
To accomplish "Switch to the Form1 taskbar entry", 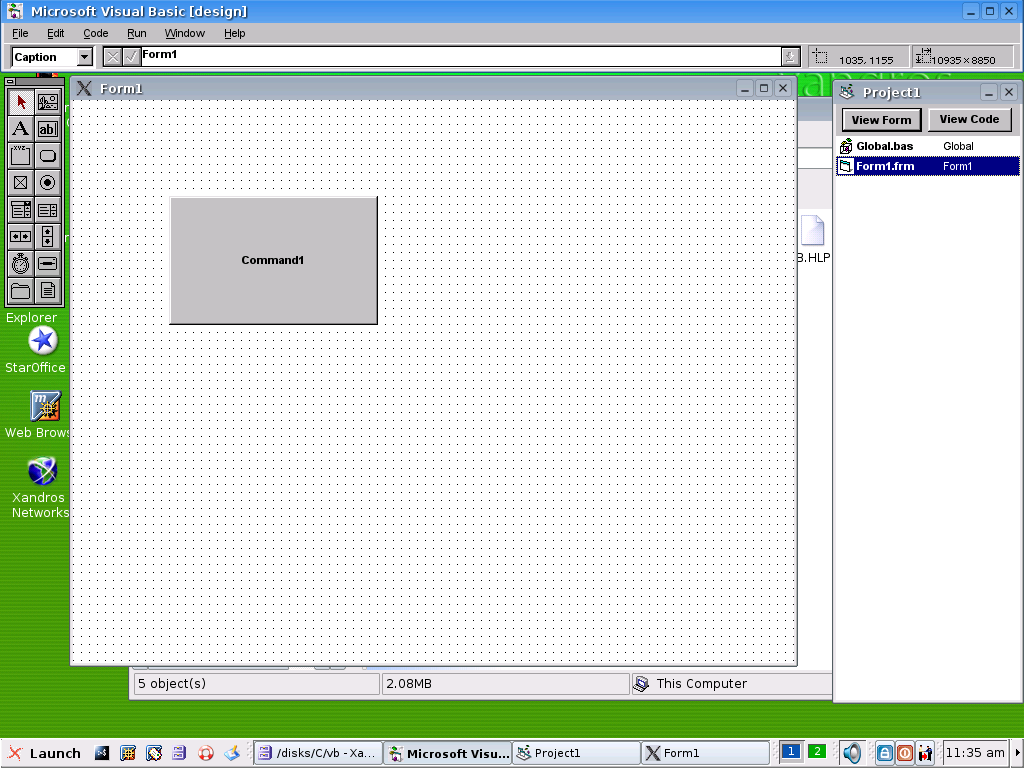I will tap(705, 753).
